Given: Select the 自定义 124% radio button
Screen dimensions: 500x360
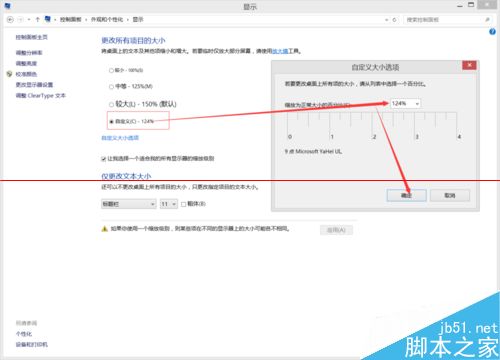Looking at the screenshot, I should 111,122.
